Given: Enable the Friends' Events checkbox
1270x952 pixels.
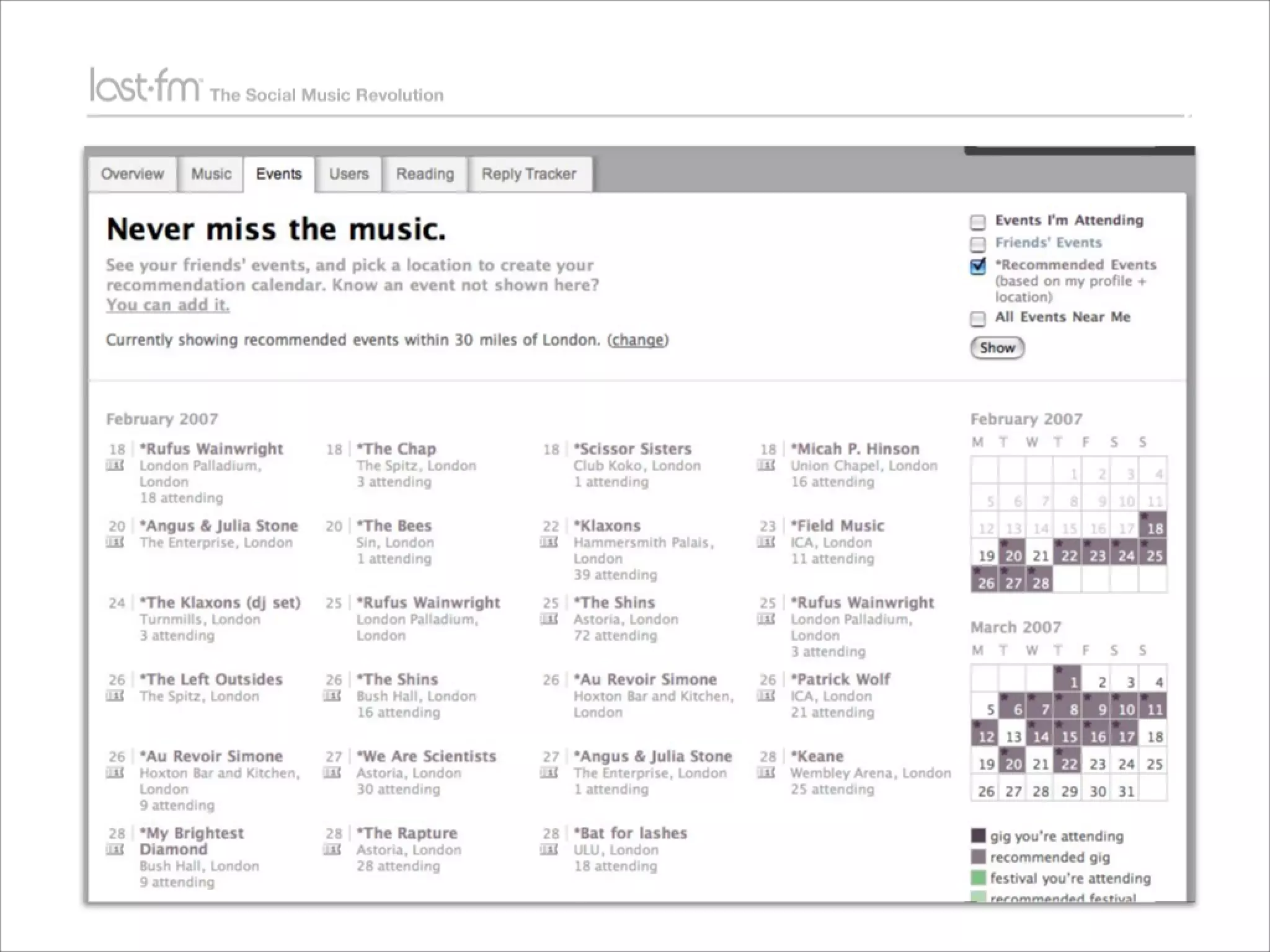Looking at the screenshot, I should pos(978,244).
